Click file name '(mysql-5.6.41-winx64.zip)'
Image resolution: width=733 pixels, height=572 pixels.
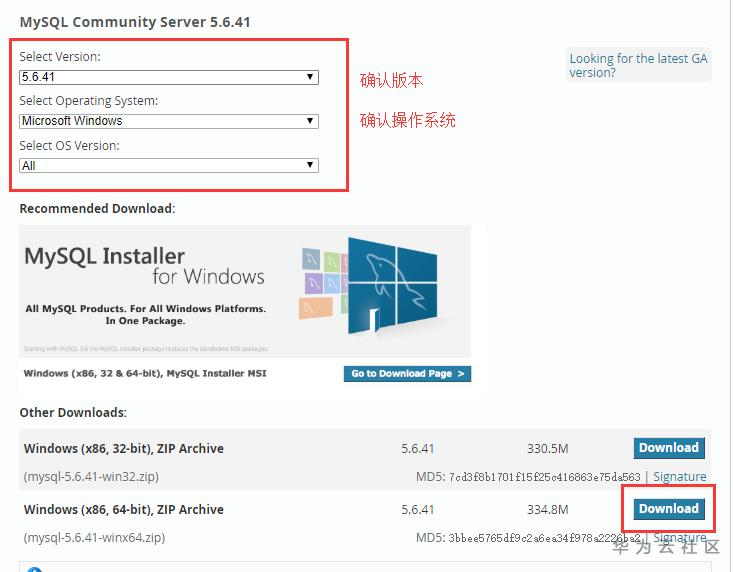pos(94,537)
